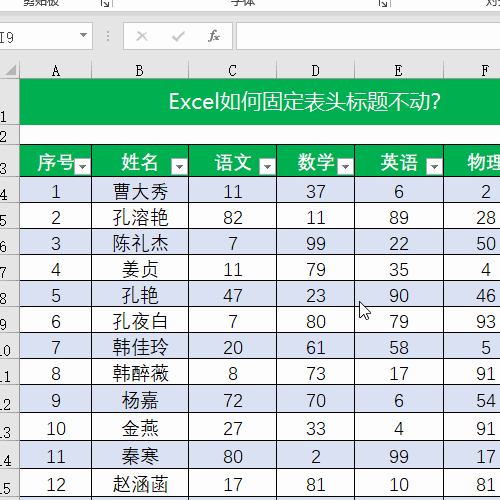Select the cell with name 赵涵菡
Viewport: 500px width, 500px height.
coord(140,483)
